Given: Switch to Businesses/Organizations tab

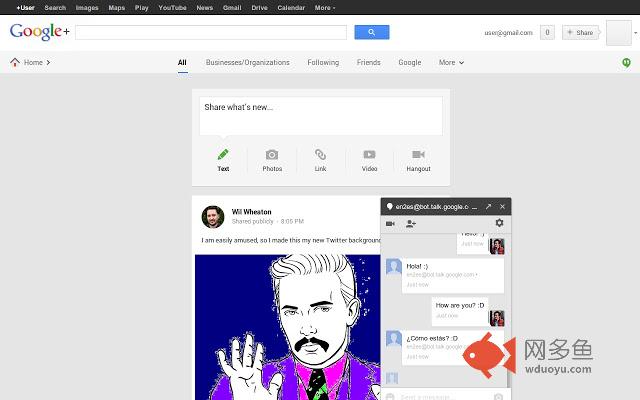Looking at the screenshot, I should pyautogui.click(x=247, y=62).
